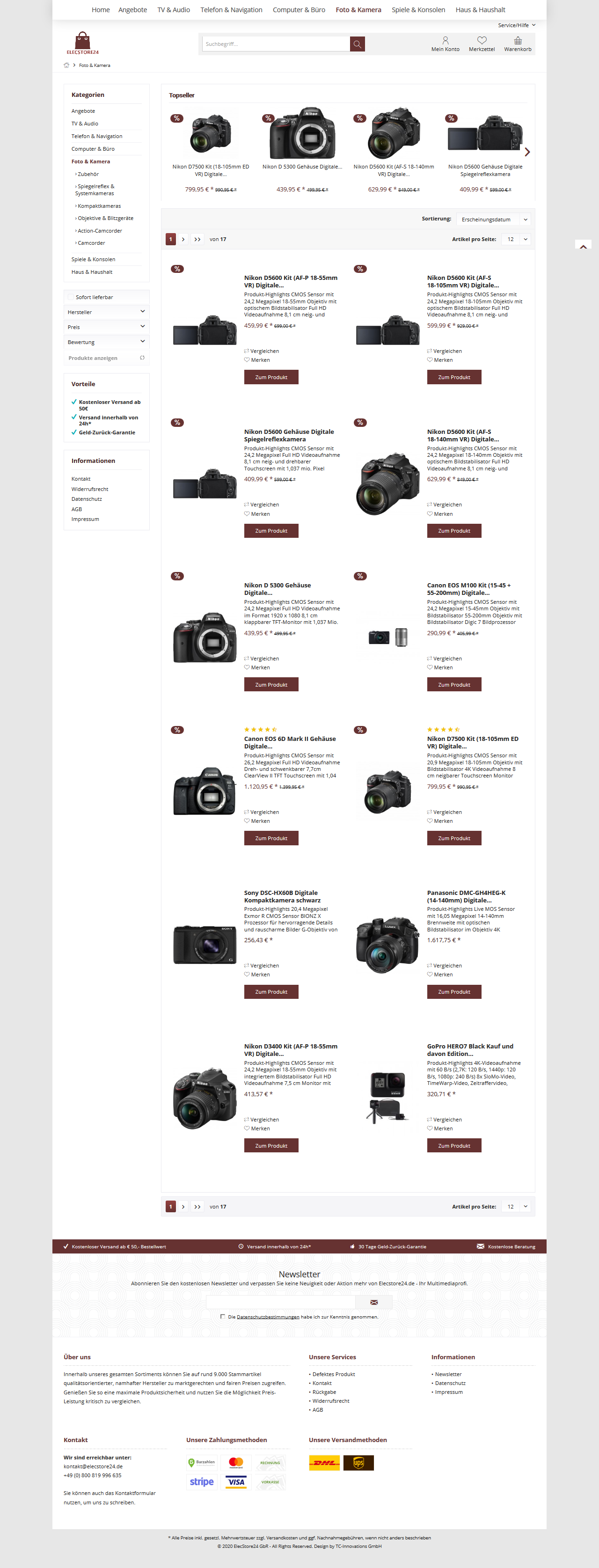Focus the Suchbegriff search field
The width and height of the screenshot is (599, 1568).
(277, 44)
